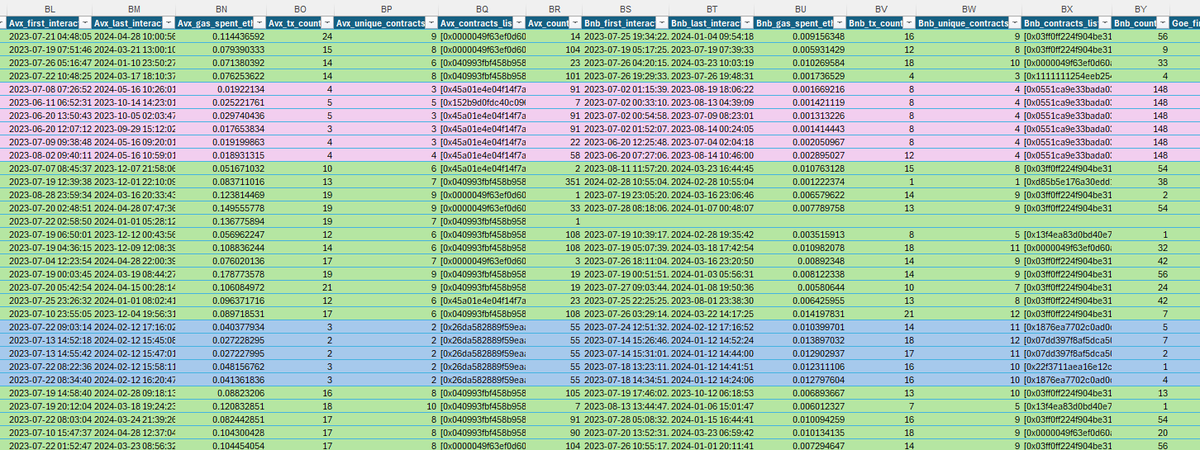Open the Avx_count filter dropdown
Image resolution: width=1200 pixels, height=450 pixels.
click(576, 22)
